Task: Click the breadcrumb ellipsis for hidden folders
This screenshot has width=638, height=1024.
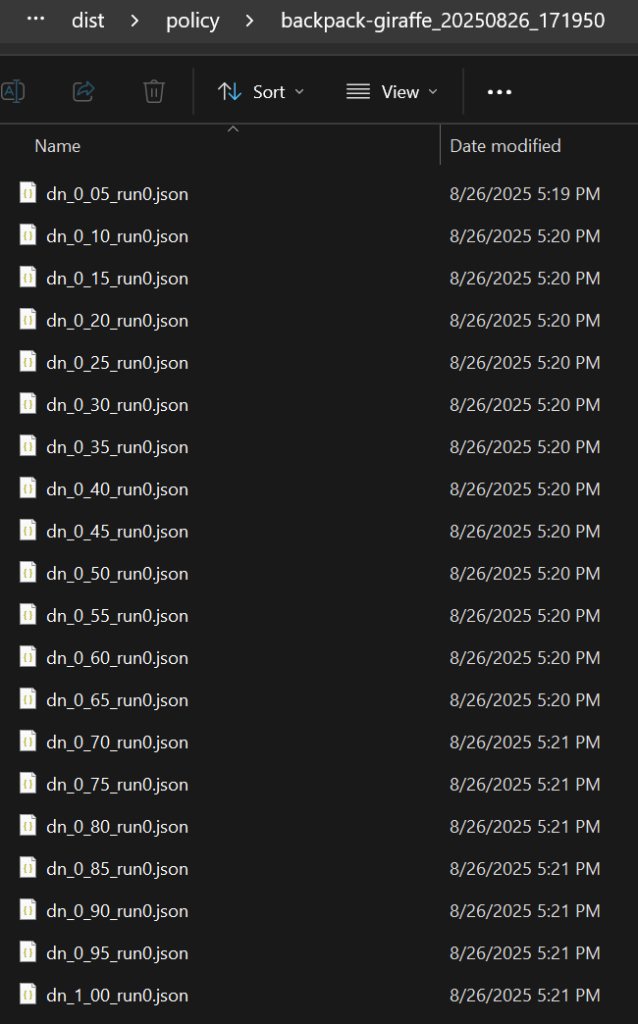Action: 36,20
